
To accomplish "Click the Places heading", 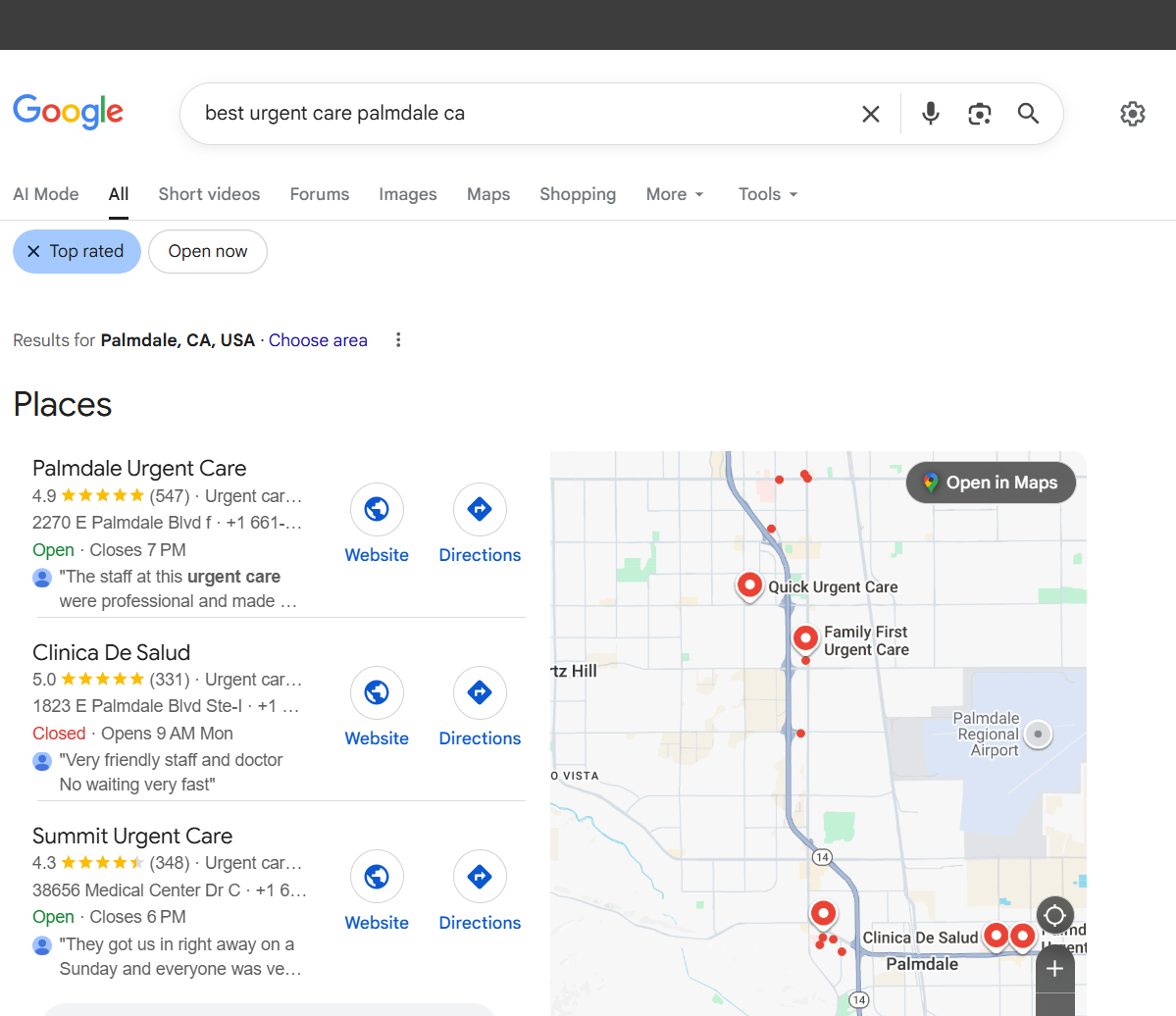I will (62, 405).
